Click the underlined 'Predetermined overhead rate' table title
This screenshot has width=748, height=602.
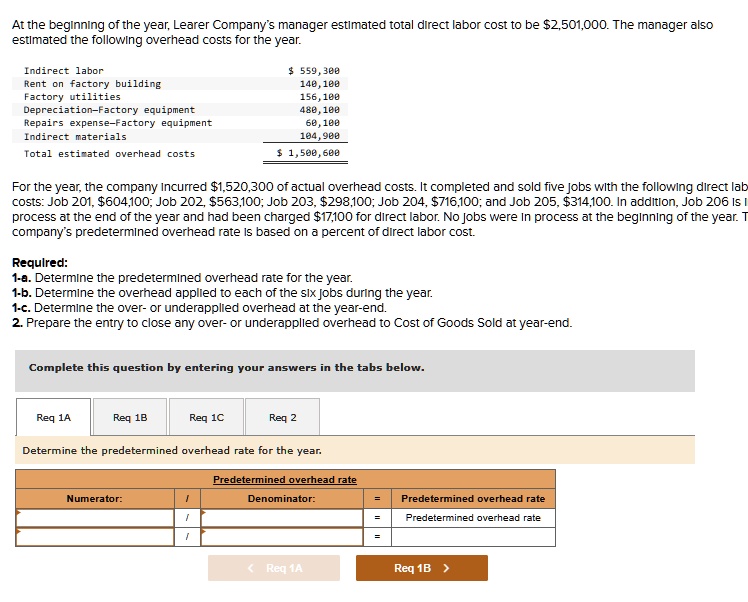[x=285, y=479]
